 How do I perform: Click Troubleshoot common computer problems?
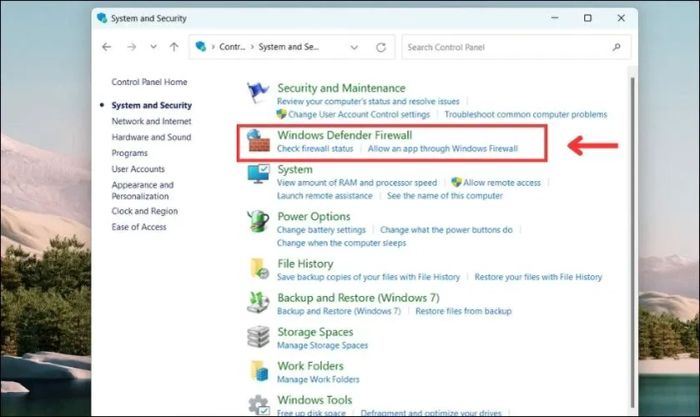[526, 115]
